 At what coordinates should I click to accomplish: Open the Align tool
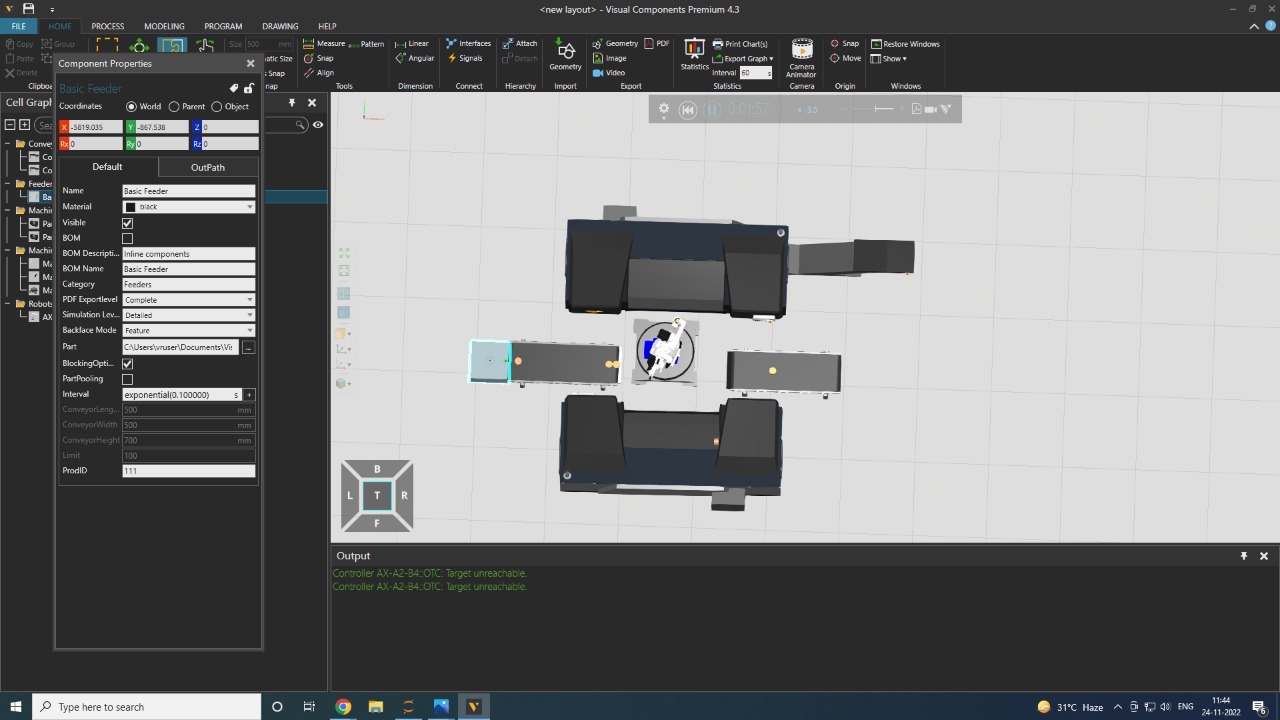(x=319, y=73)
